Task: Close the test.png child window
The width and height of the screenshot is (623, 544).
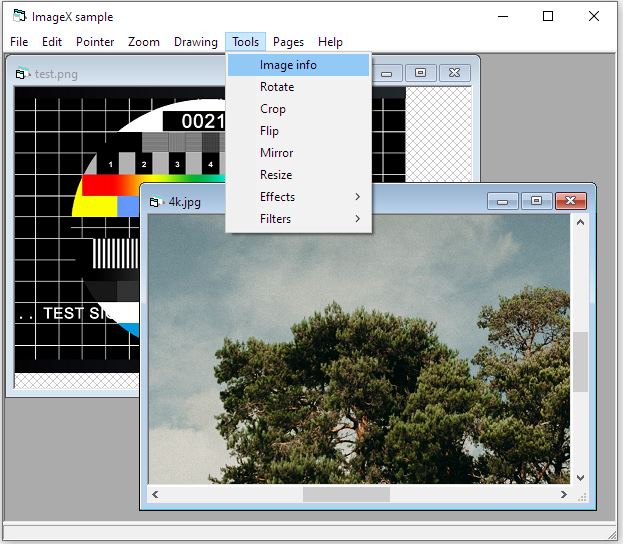Action: click(454, 73)
